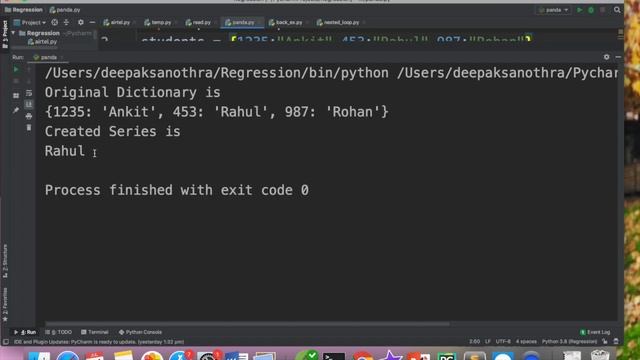The image size is (640, 360).
Task: Click the IDE and Plugin Updates status message
Action: [x=99, y=342]
